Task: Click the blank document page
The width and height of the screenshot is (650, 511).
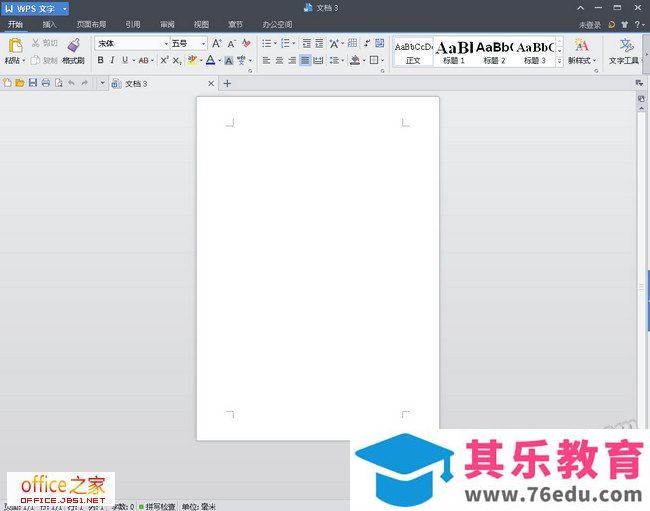Action: click(x=318, y=268)
